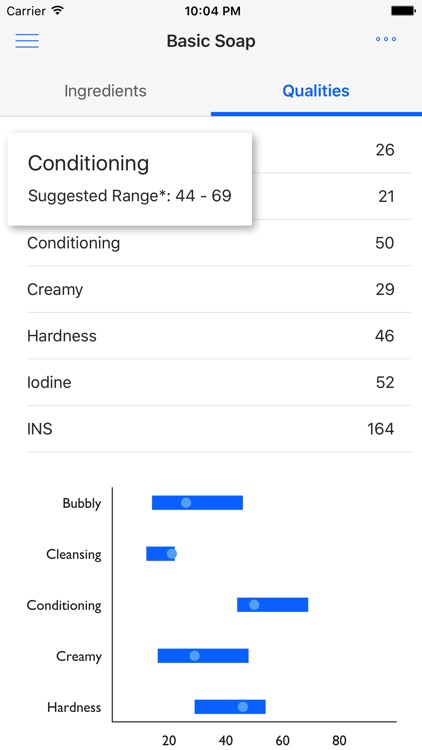The height and width of the screenshot is (750, 422).
Task: Tap the Cleansing chart label
Action: 74,555
